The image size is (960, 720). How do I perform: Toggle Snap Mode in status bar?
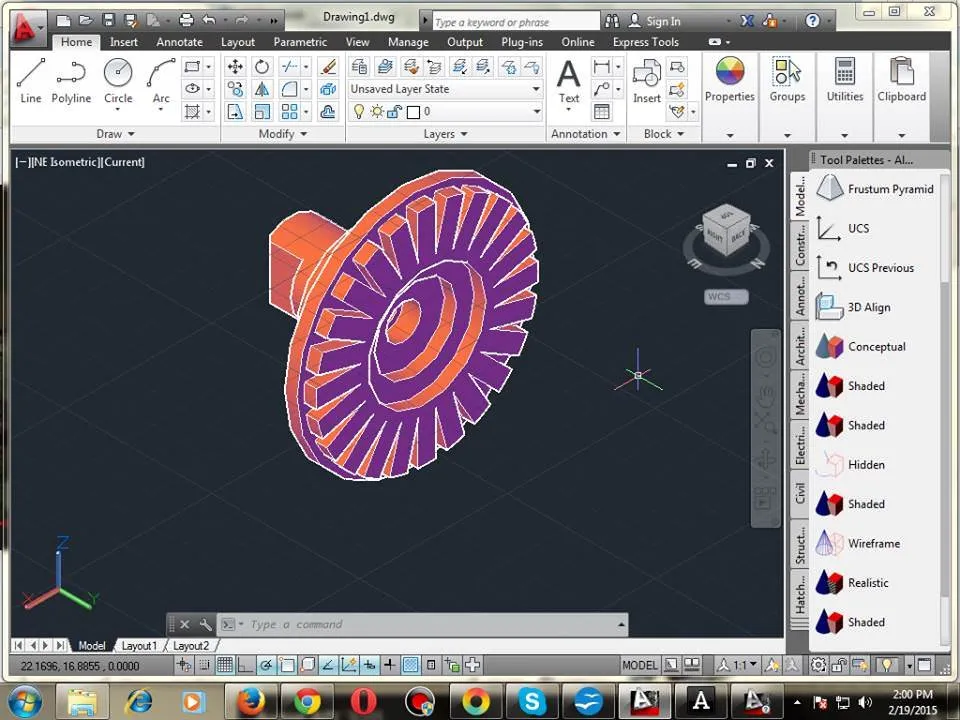[204, 665]
